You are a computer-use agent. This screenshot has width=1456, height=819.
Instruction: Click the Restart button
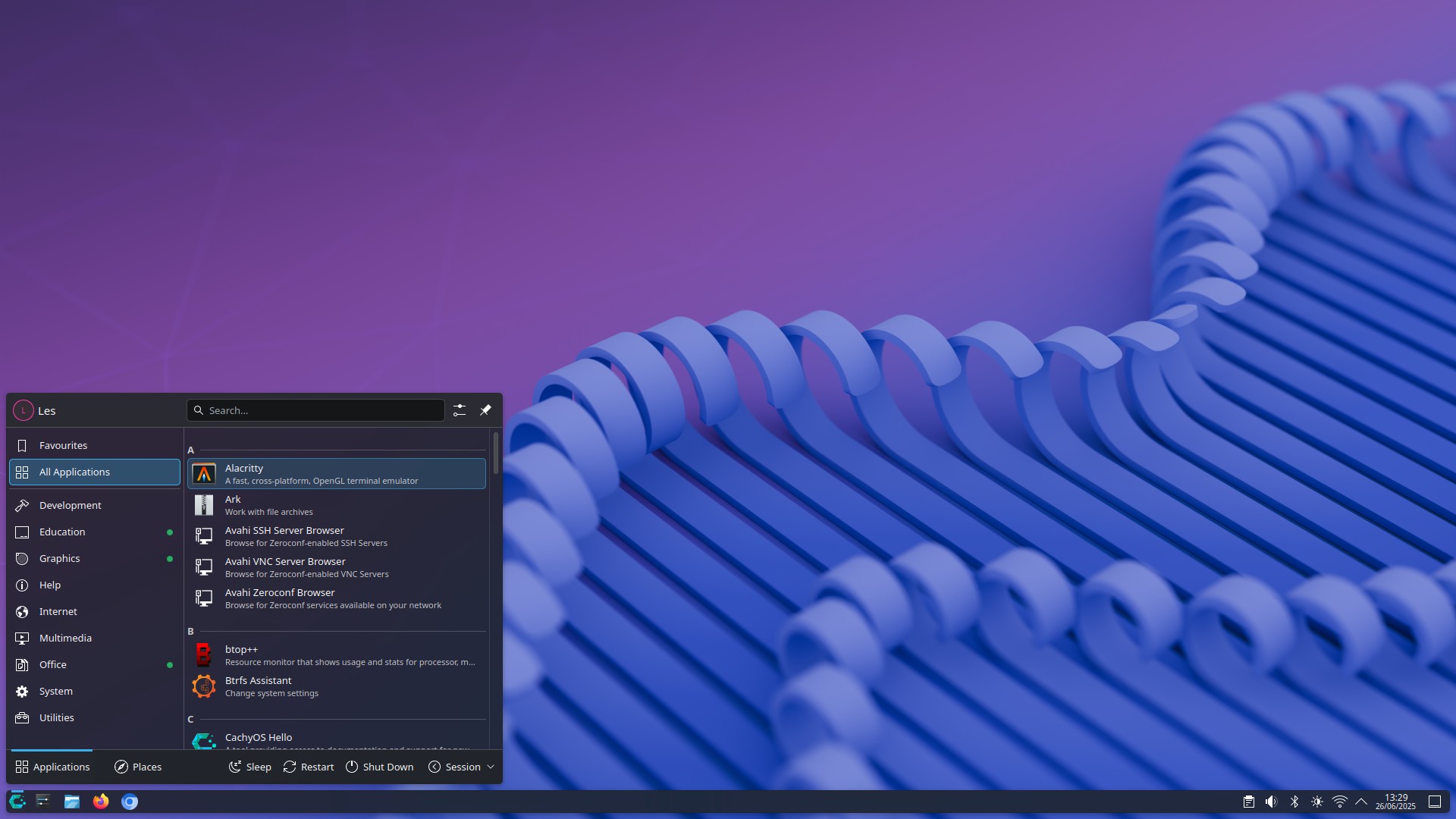pyautogui.click(x=309, y=767)
